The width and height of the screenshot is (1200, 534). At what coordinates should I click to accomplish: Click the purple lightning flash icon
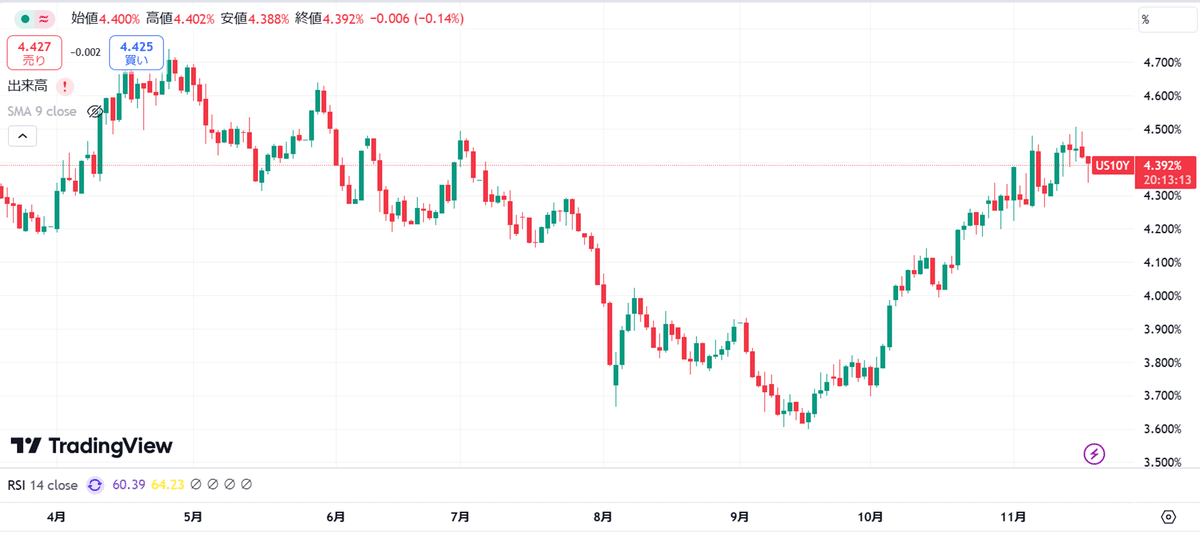(1094, 454)
